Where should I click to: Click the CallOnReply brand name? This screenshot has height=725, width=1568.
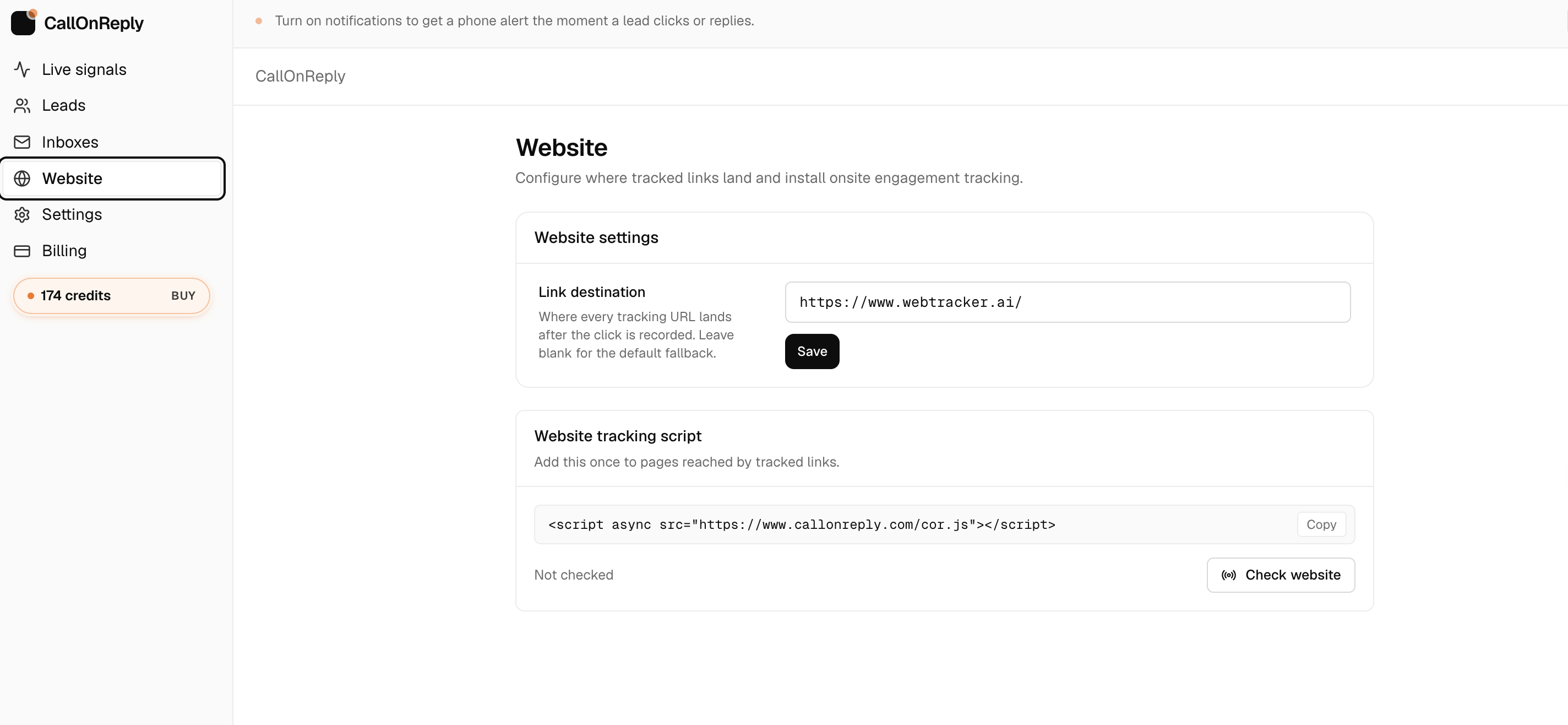(x=94, y=23)
